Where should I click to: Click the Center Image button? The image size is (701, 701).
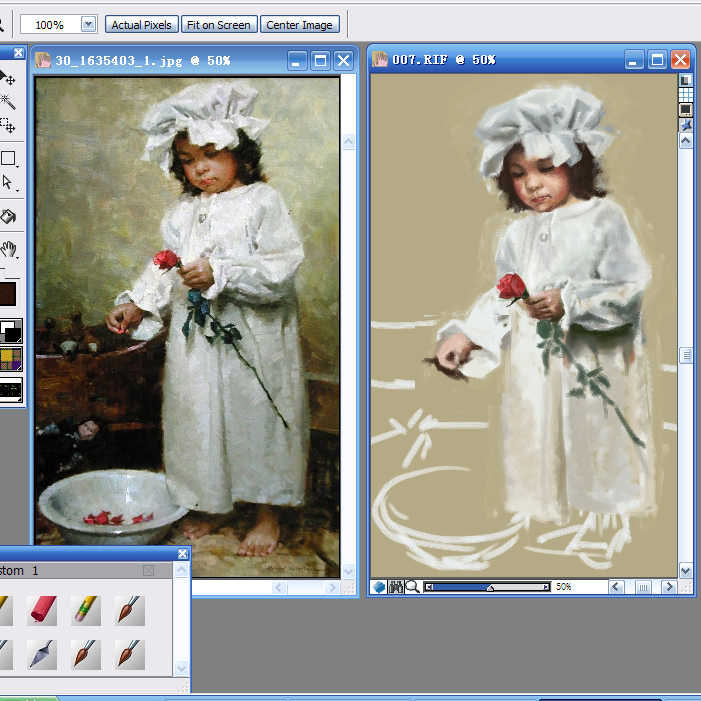click(x=299, y=25)
